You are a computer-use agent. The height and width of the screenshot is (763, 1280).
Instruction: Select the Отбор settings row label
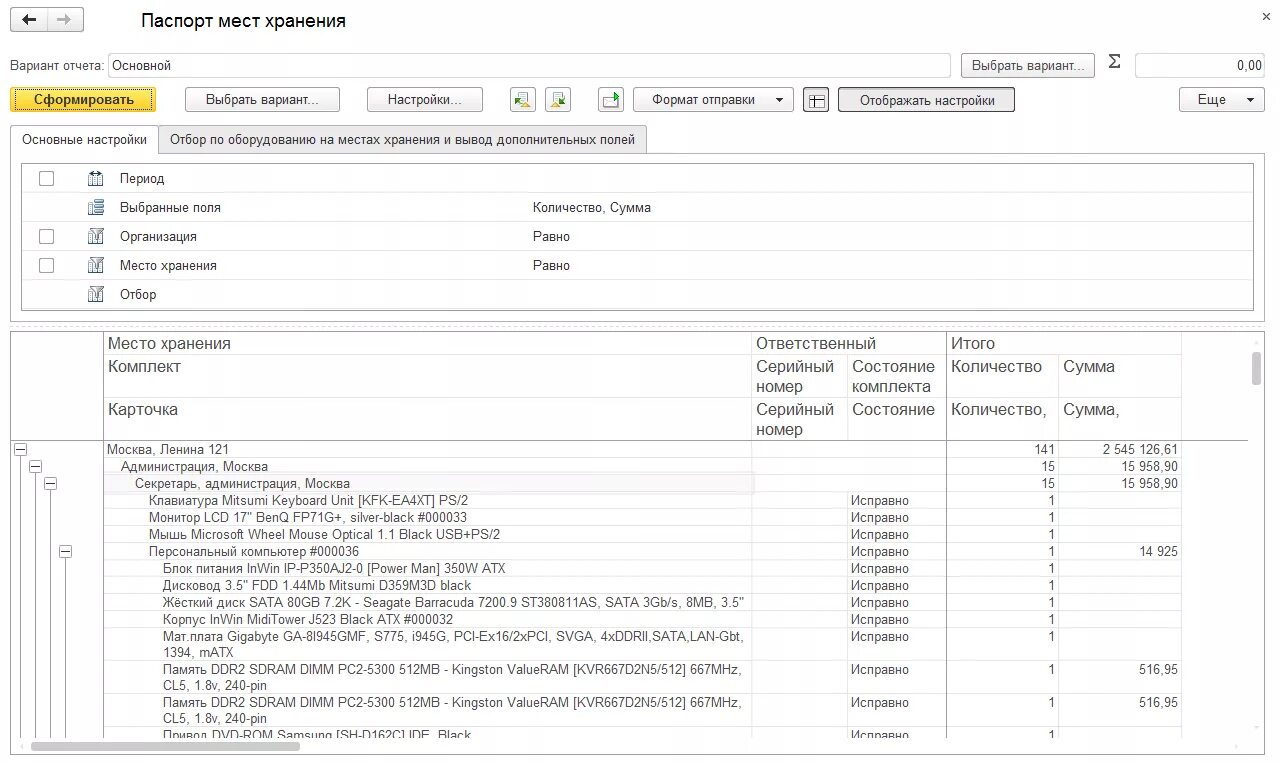pos(138,295)
